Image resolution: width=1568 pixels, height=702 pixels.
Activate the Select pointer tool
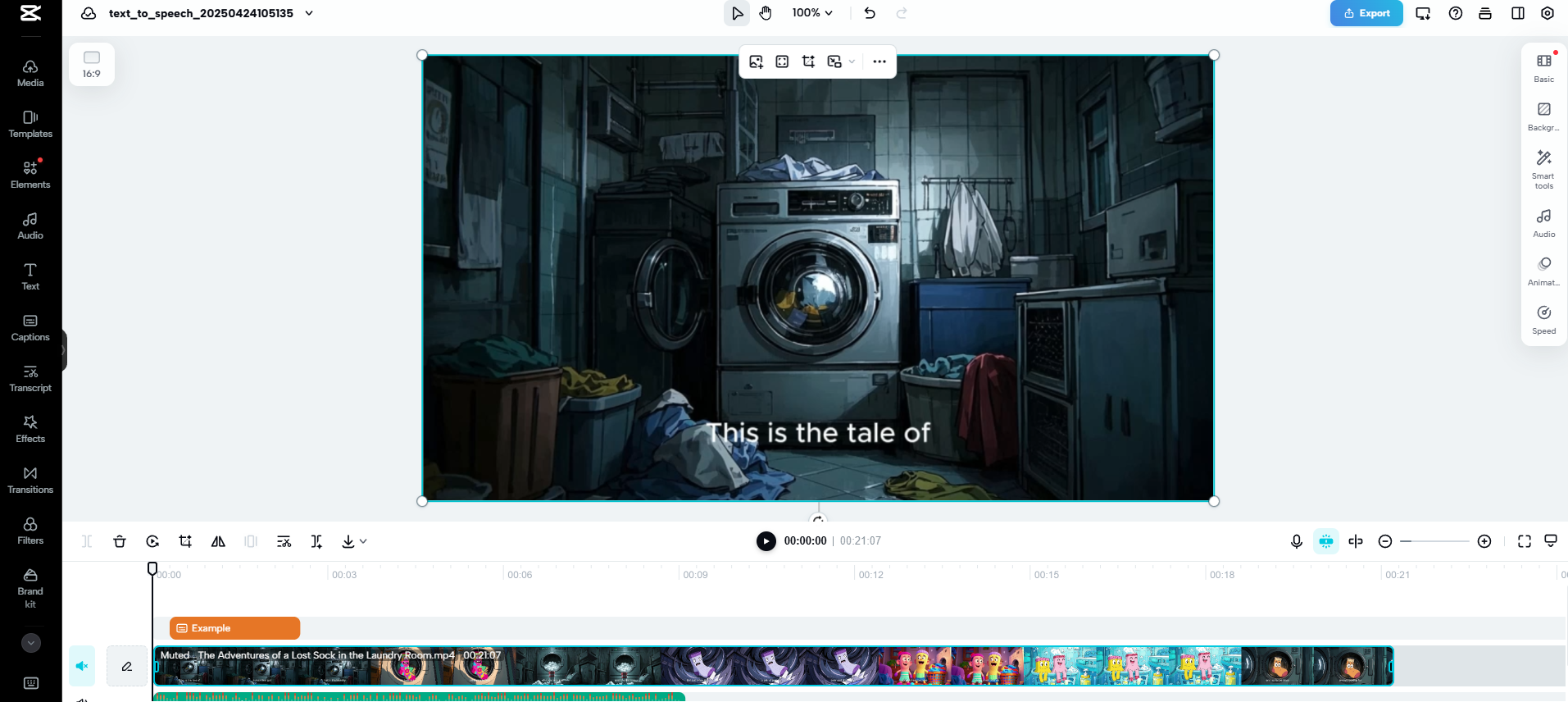pyautogui.click(x=737, y=13)
